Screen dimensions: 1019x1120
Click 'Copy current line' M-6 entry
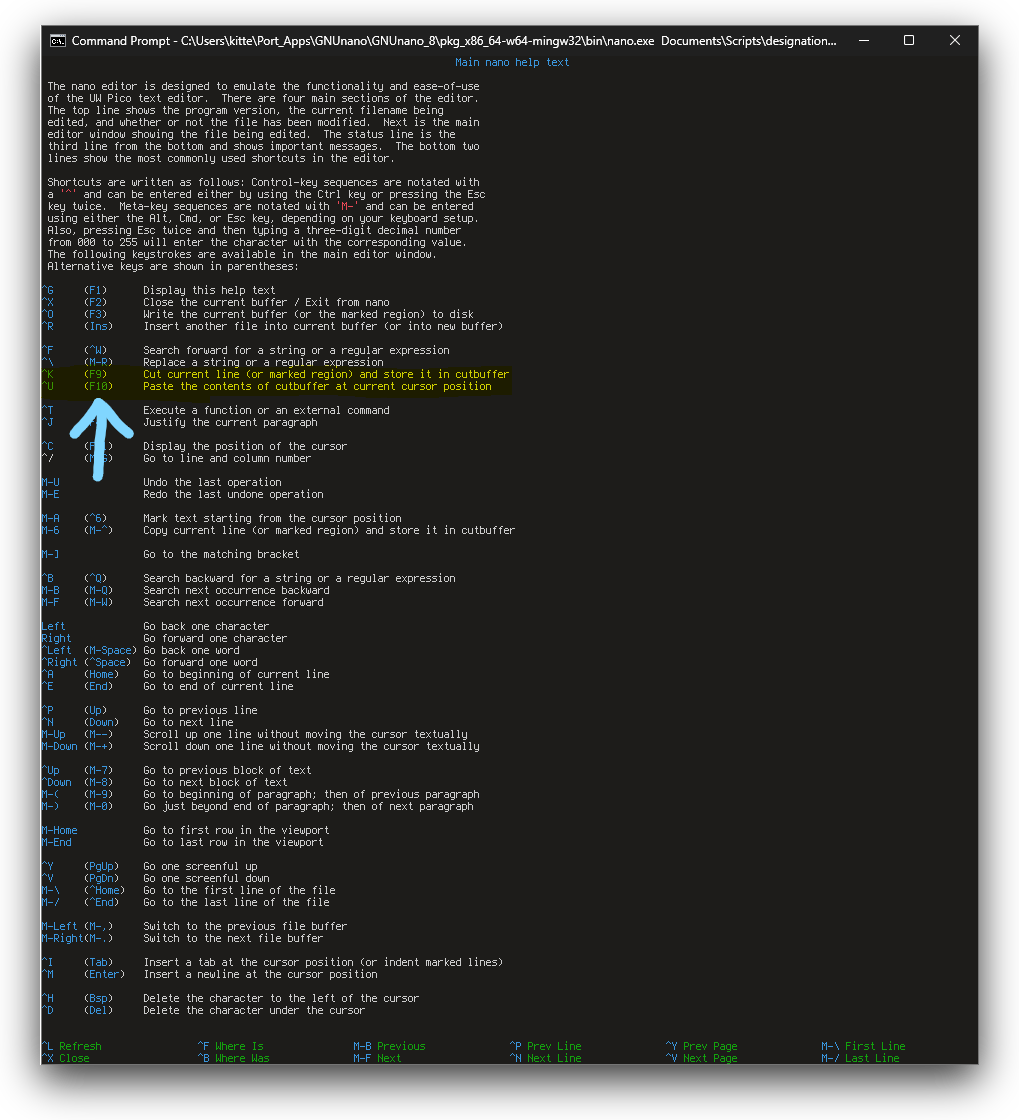point(329,531)
